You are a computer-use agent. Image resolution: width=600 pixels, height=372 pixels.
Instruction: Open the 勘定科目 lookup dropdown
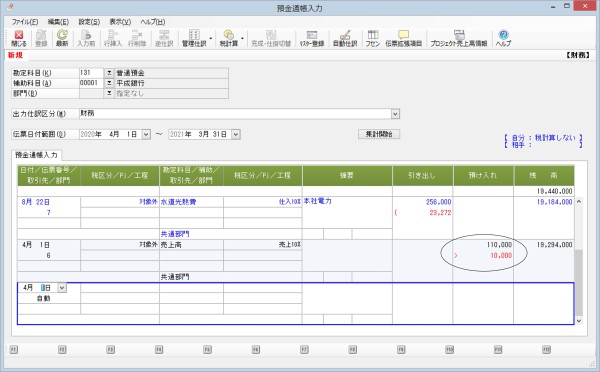(109, 73)
